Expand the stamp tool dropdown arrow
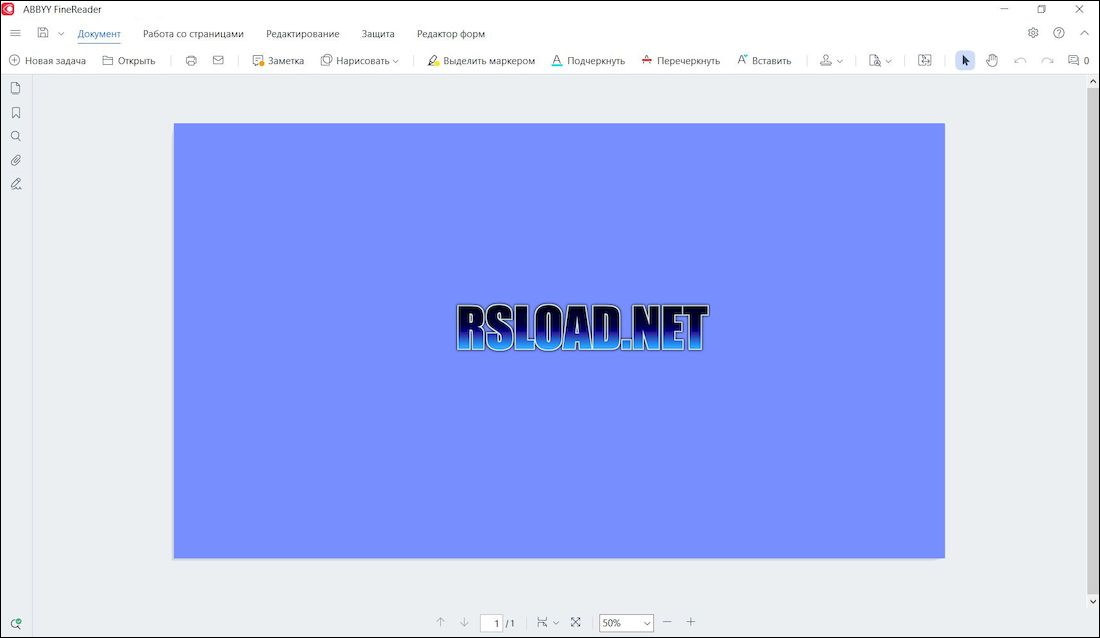Image resolution: width=1100 pixels, height=638 pixels. coord(840,61)
